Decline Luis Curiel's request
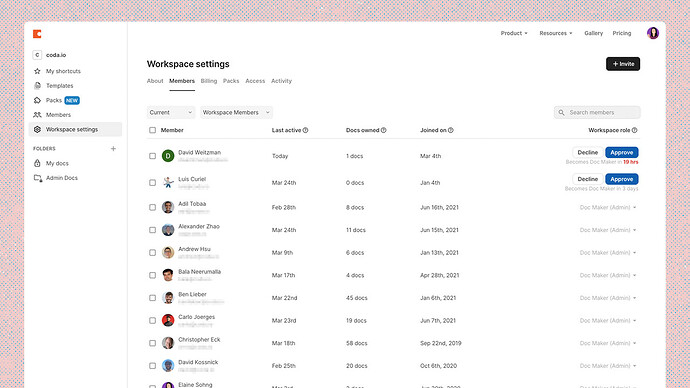The height and width of the screenshot is (388, 690). (x=587, y=179)
